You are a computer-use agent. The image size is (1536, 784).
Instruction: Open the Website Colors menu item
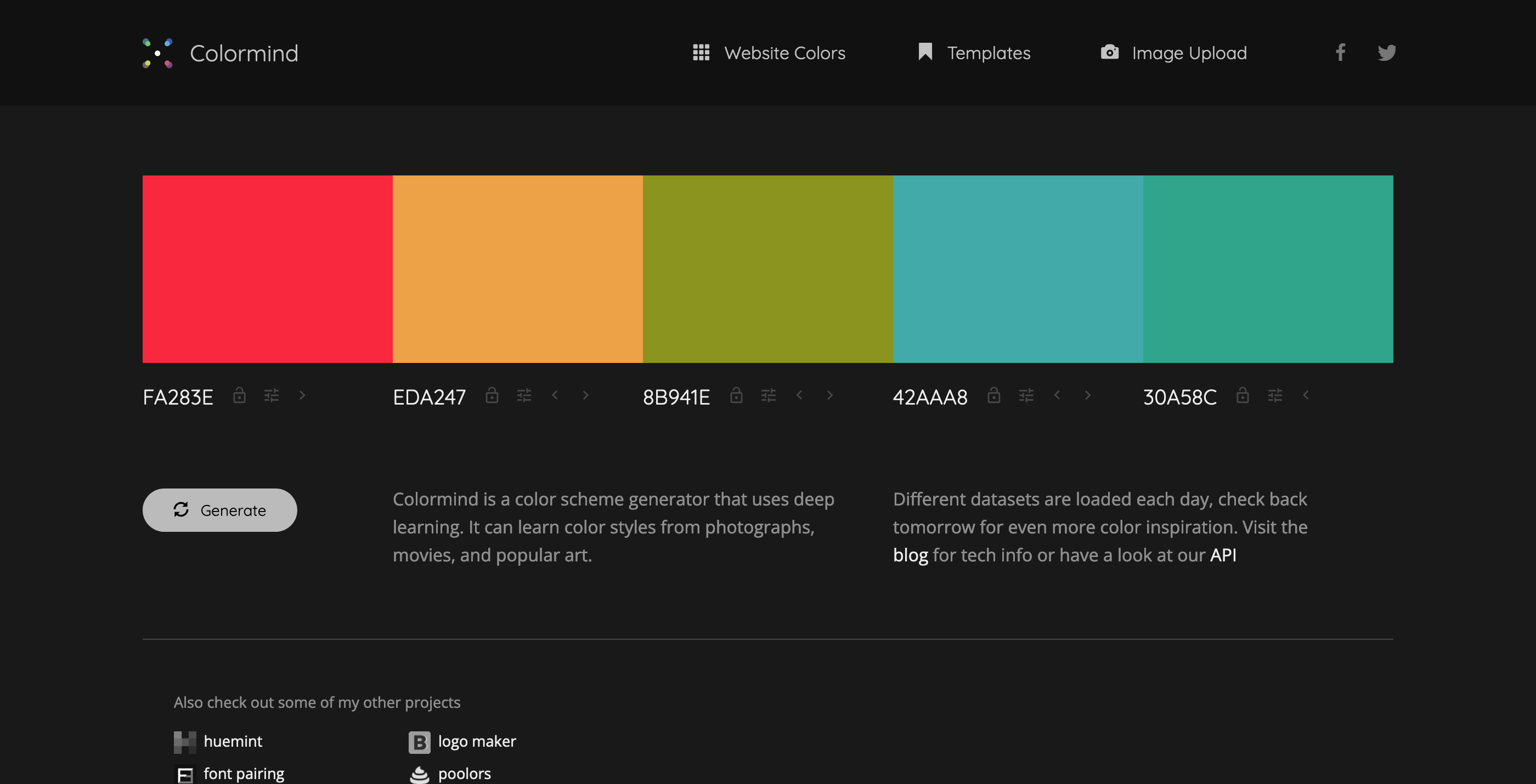[x=784, y=53]
